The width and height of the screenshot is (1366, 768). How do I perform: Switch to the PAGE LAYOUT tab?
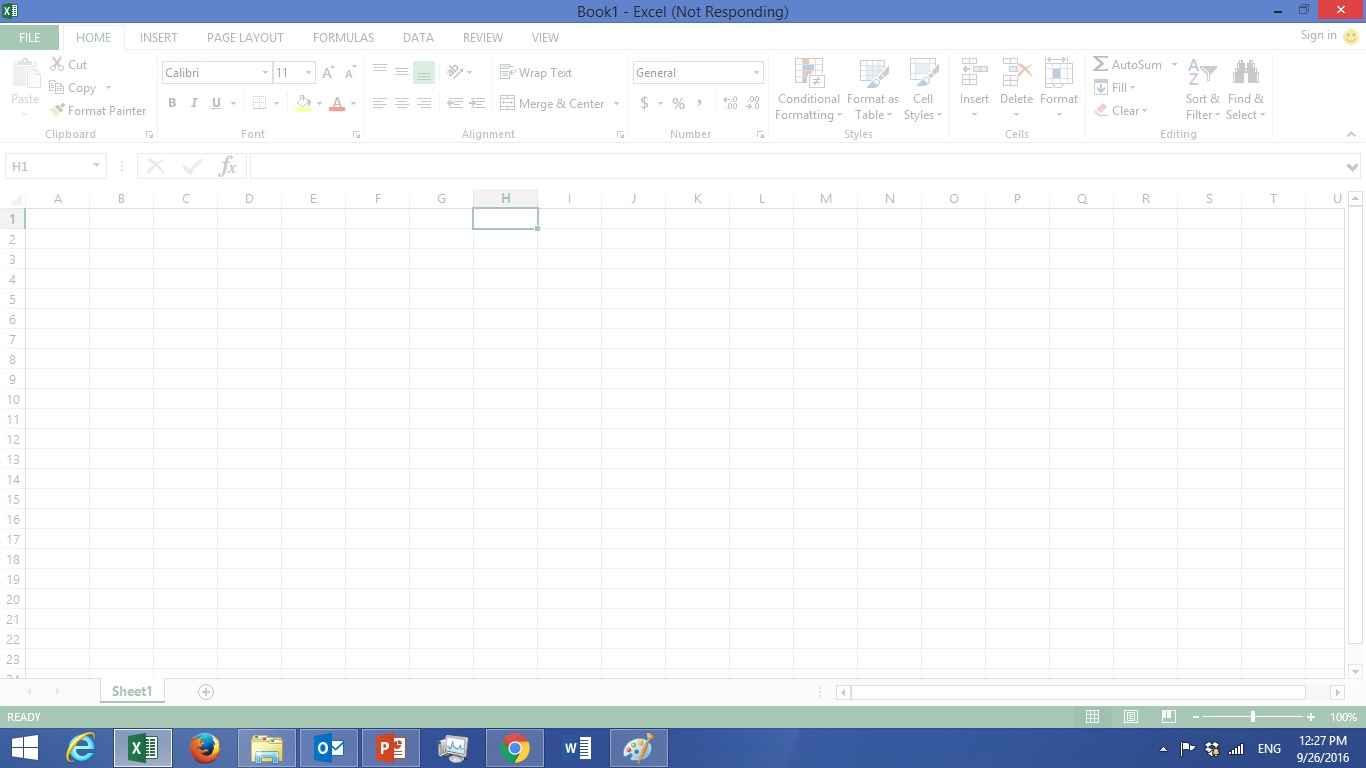point(245,38)
